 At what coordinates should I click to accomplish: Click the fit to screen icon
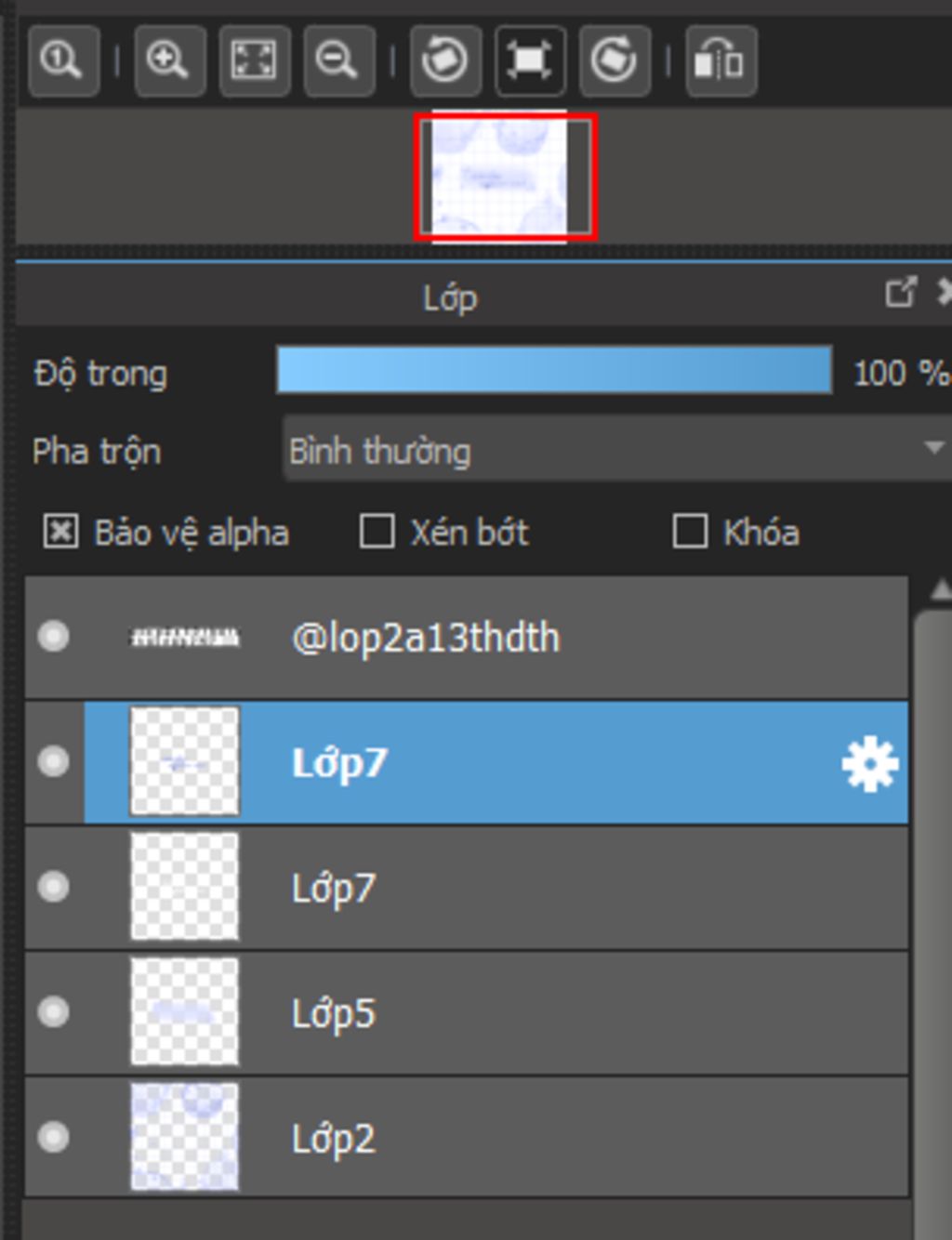click(x=254, y=61)
